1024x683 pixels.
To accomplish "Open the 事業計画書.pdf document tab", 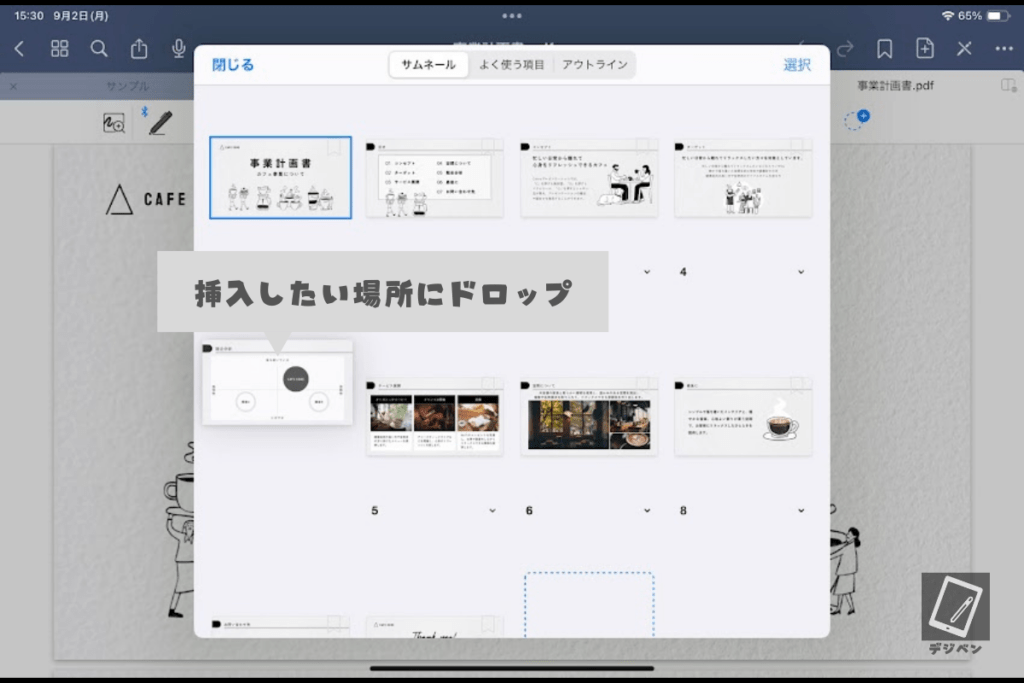I will tap(895, 86).
